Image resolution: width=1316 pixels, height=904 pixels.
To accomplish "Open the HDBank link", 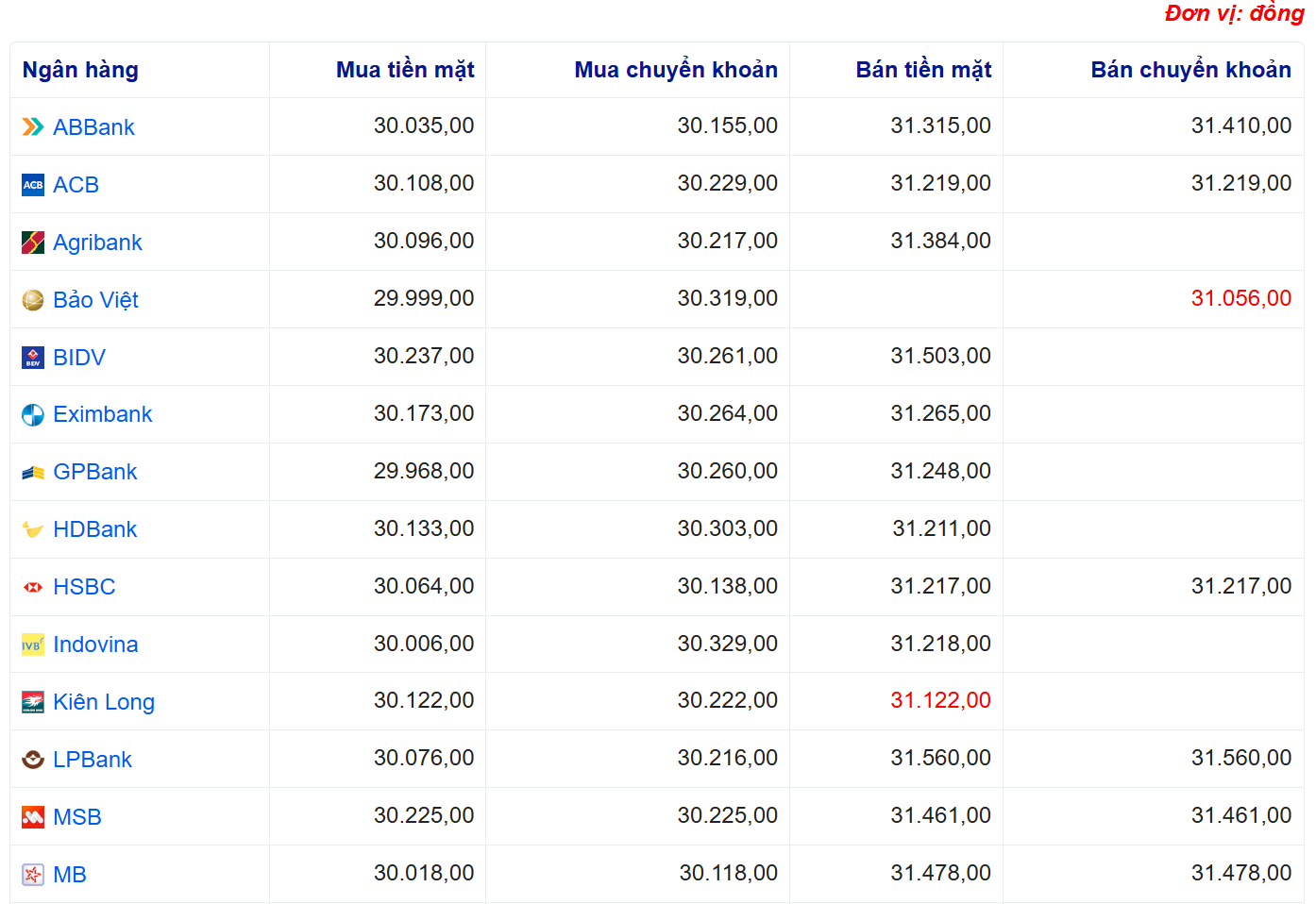I will [x=94, y=529].
